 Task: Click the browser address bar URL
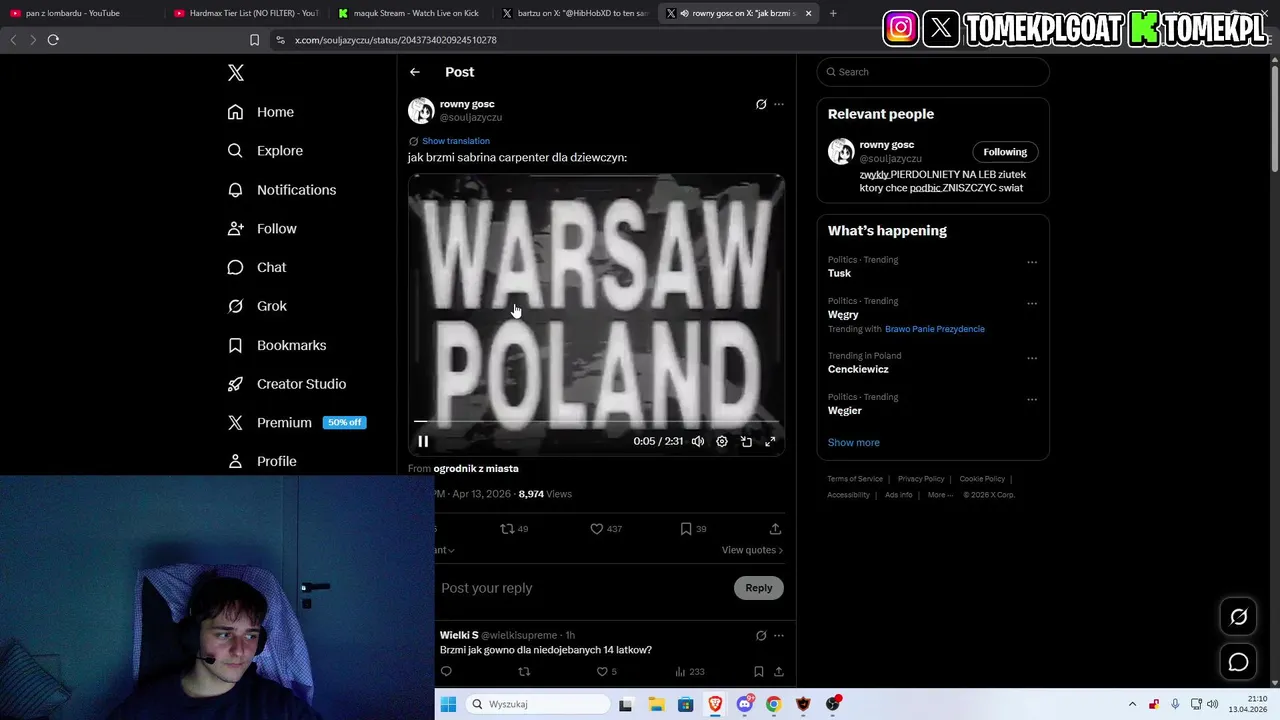[x=396, y=40]
